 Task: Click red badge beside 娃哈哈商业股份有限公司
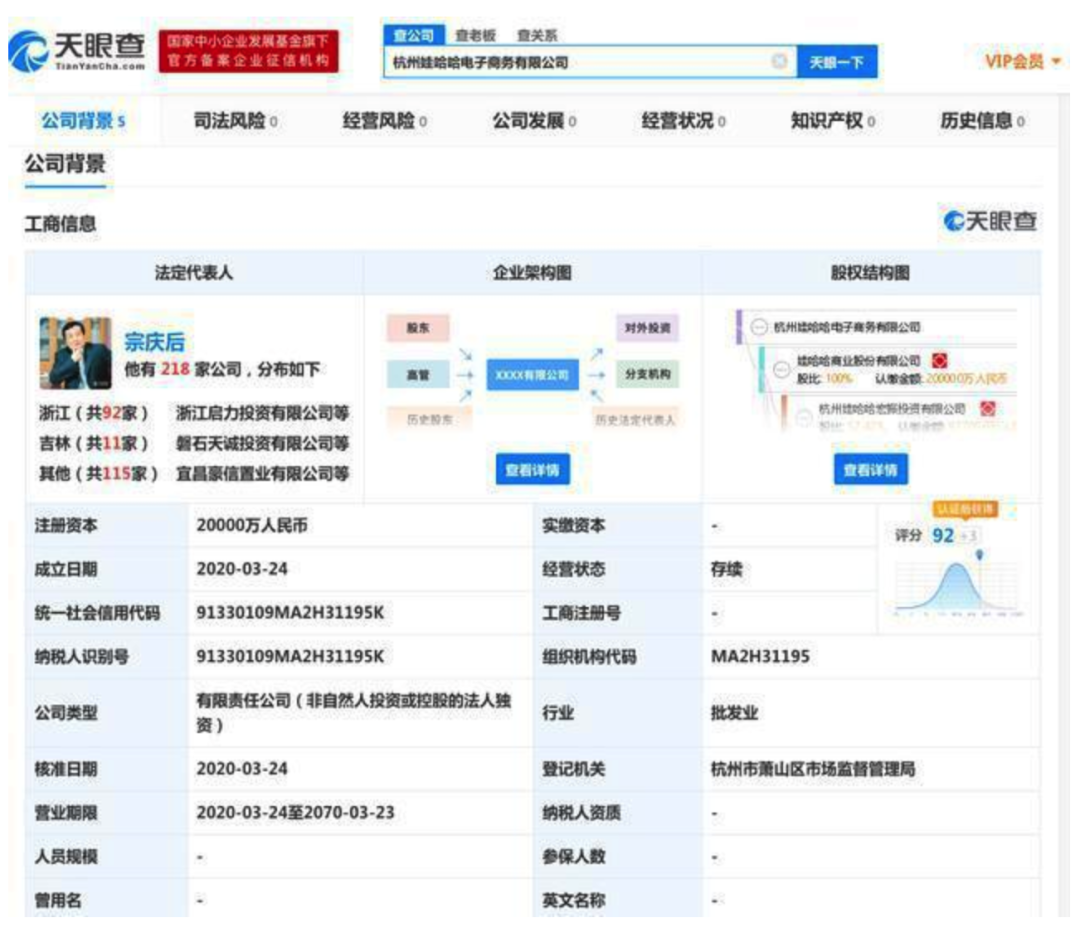(x=940, y=360)
